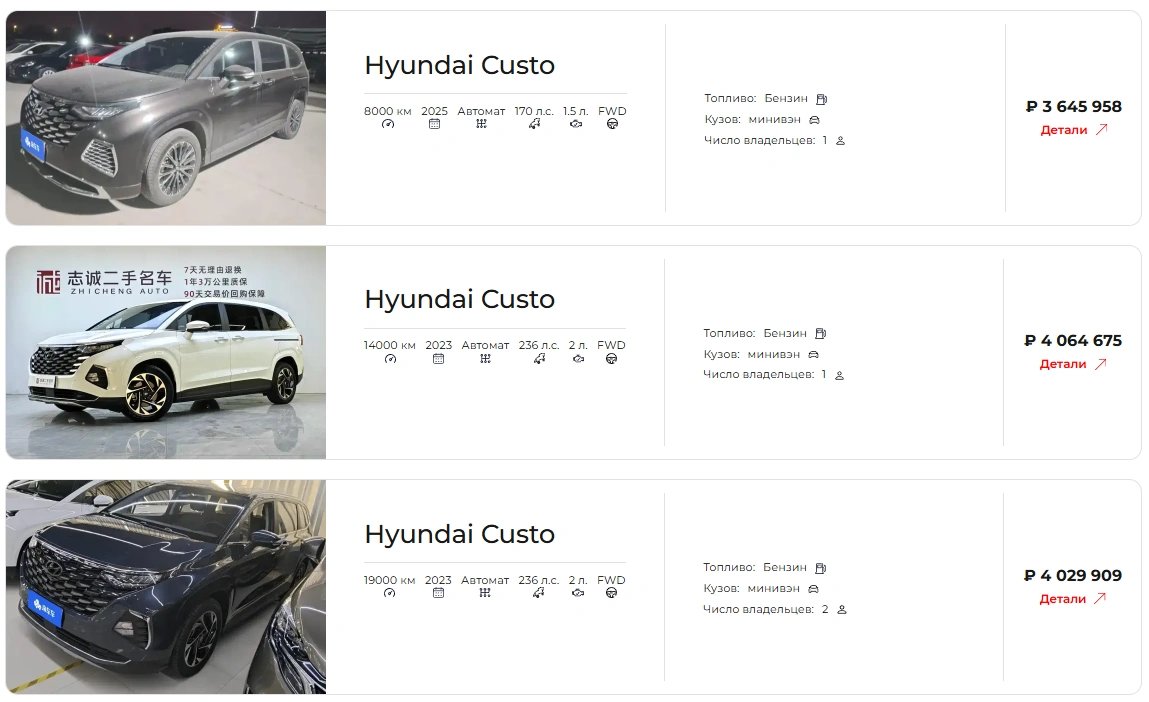Open Детали for the ₽ 3 645 958 car

pyautogui.click(x=1063, y=130)
